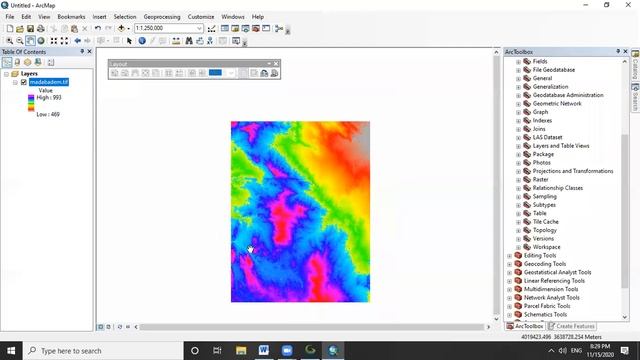Select Layers and Table Views toolset

click(561, 146)
